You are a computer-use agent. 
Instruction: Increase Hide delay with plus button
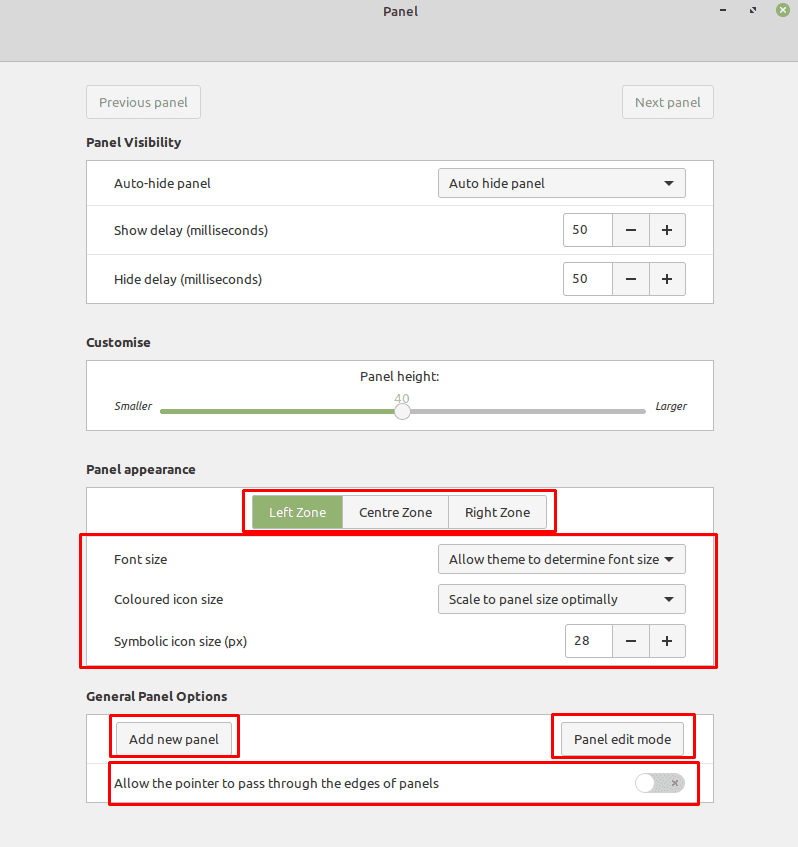point(667,279)
